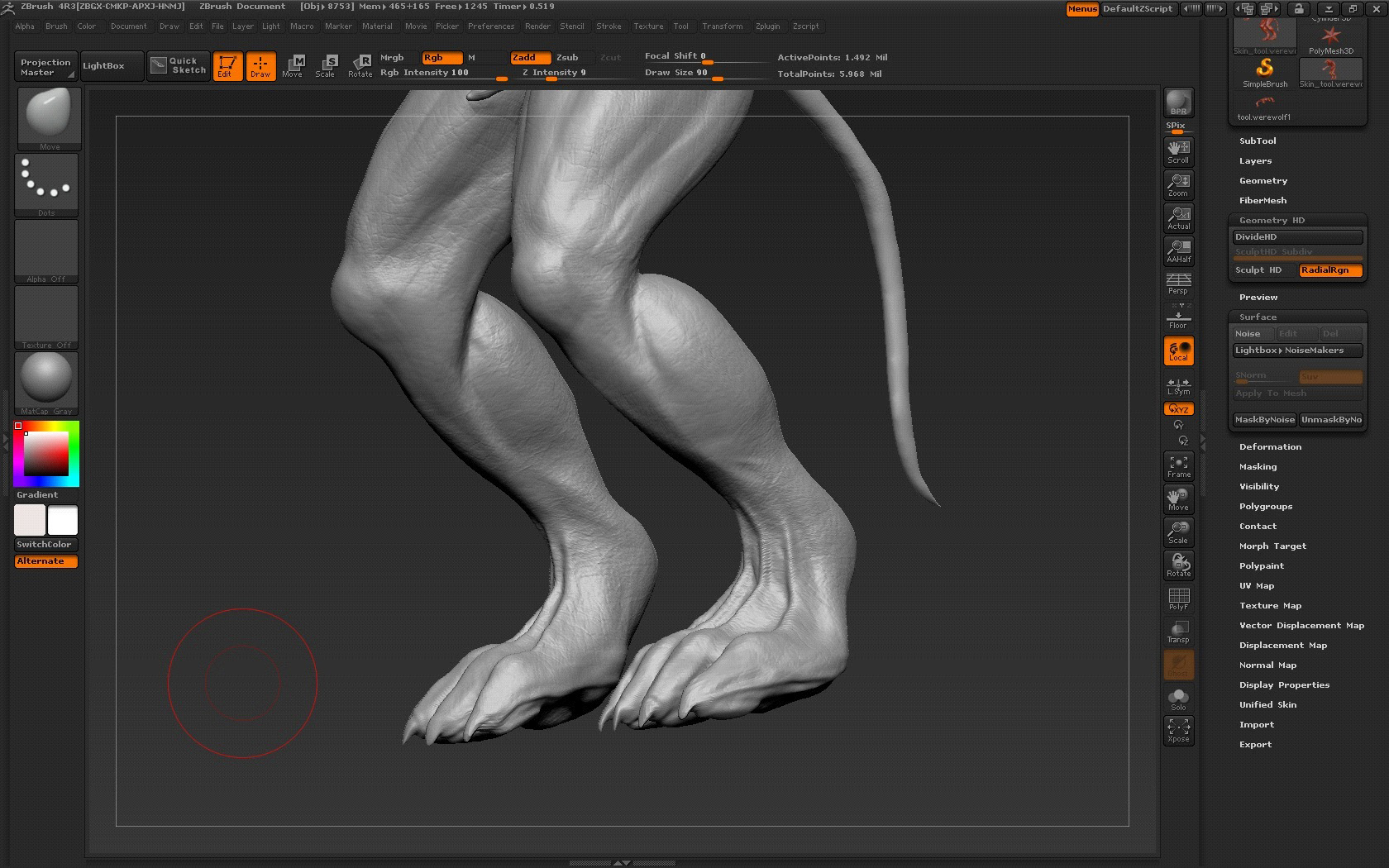Activate the Frame view icon
Image resolution: width=1389 pixels, height=868 pixels.
pyautogui.click(x=1178, y=465)
